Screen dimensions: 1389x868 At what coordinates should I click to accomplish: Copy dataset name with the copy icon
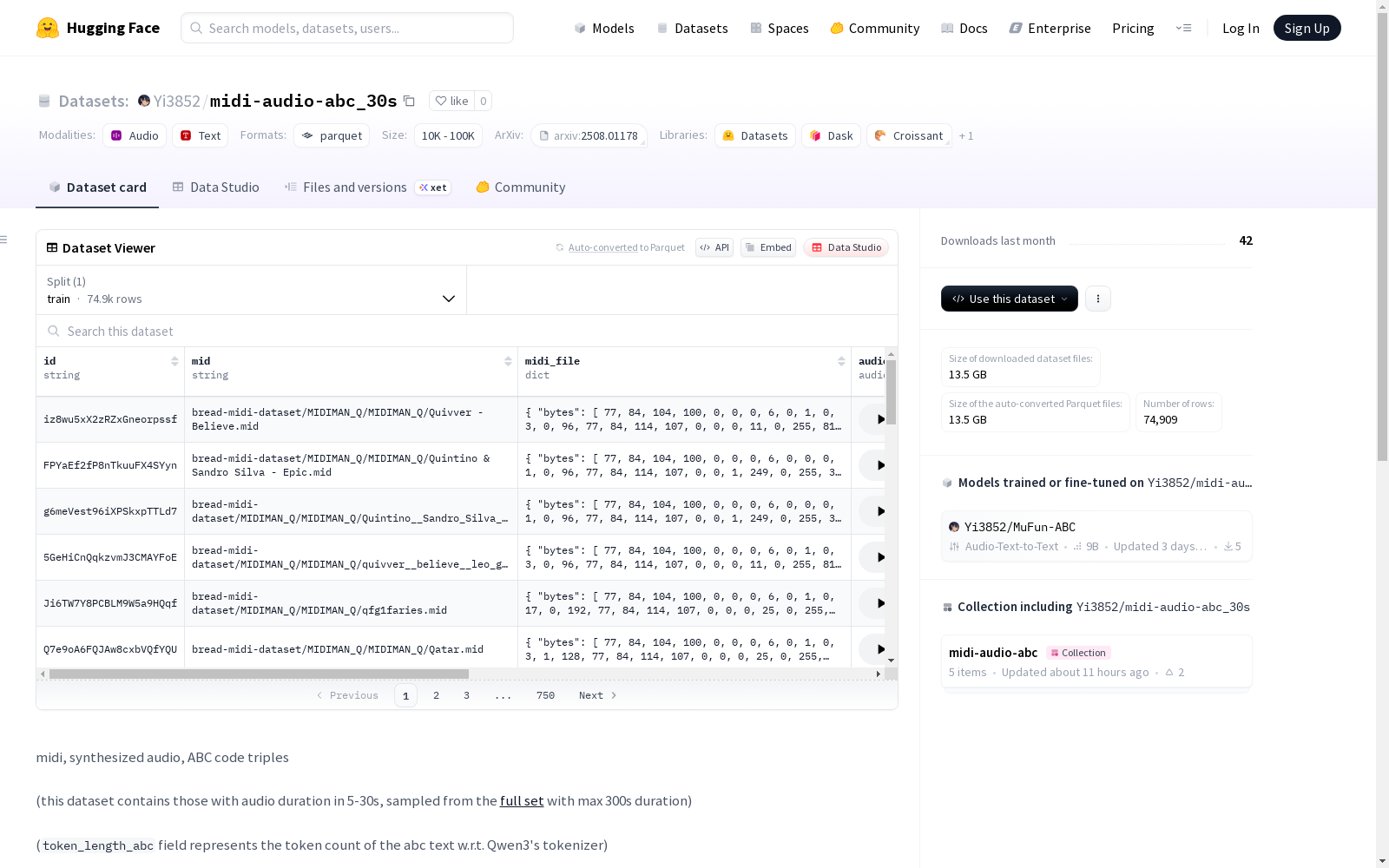coord(409,101)
